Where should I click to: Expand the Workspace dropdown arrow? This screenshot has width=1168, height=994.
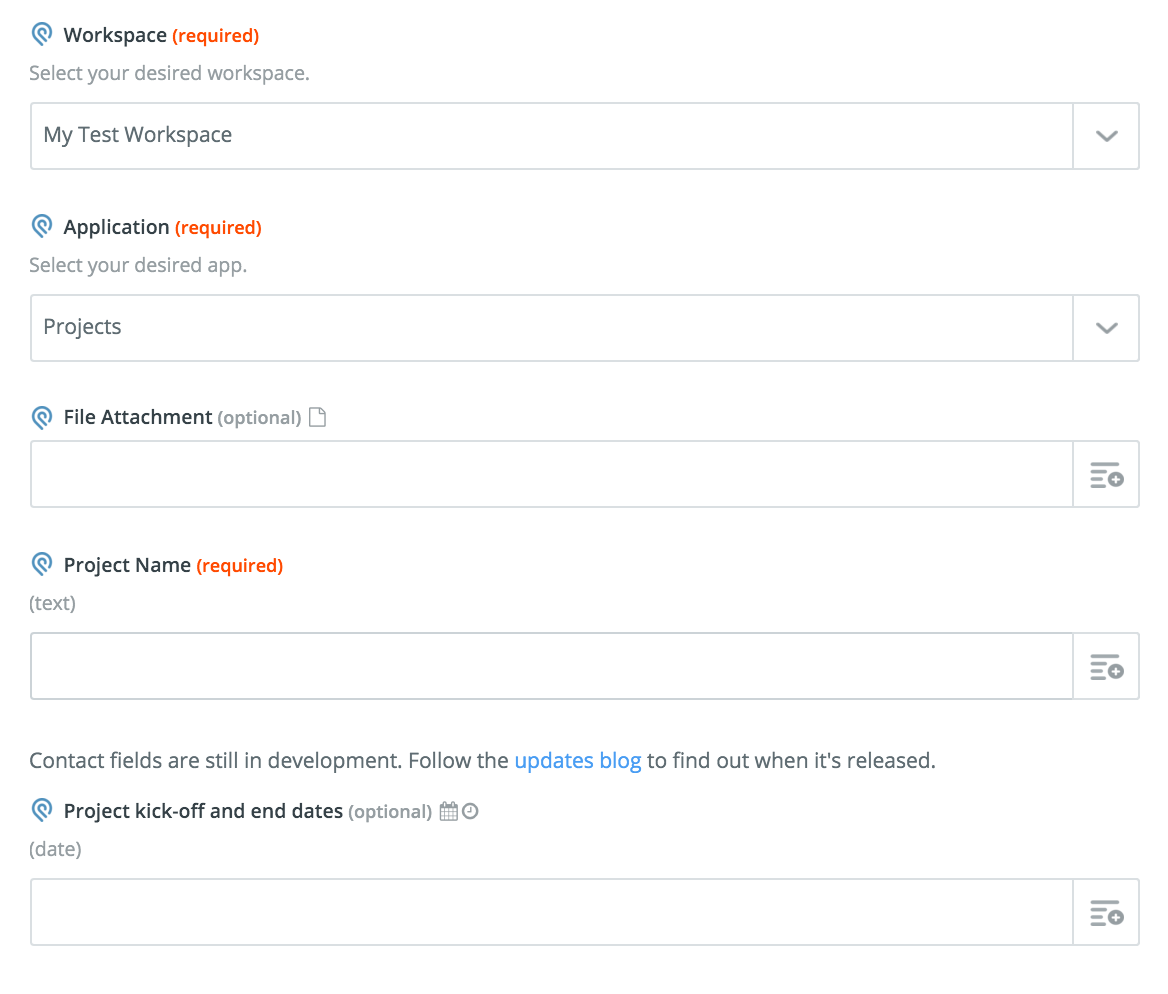[x=1106, y=136]
